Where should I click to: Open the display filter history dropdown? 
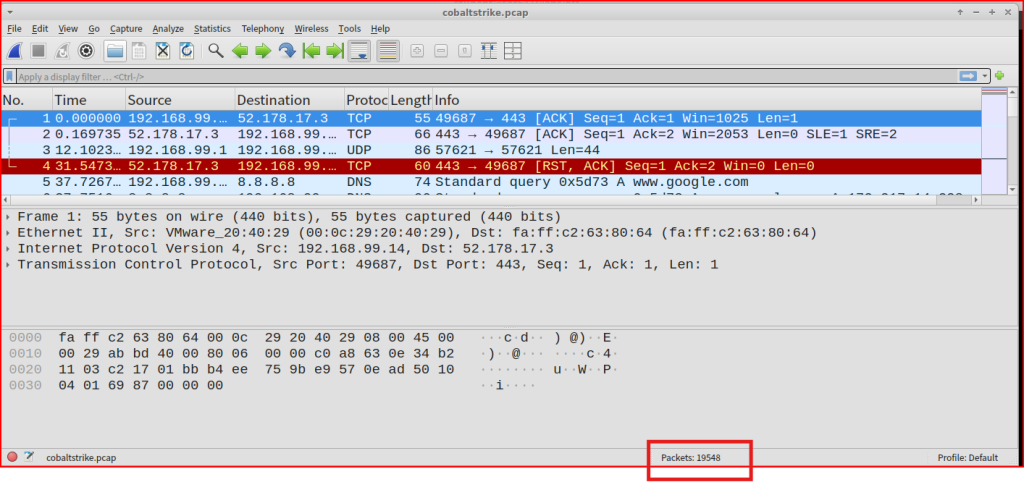tap(986, 76)
